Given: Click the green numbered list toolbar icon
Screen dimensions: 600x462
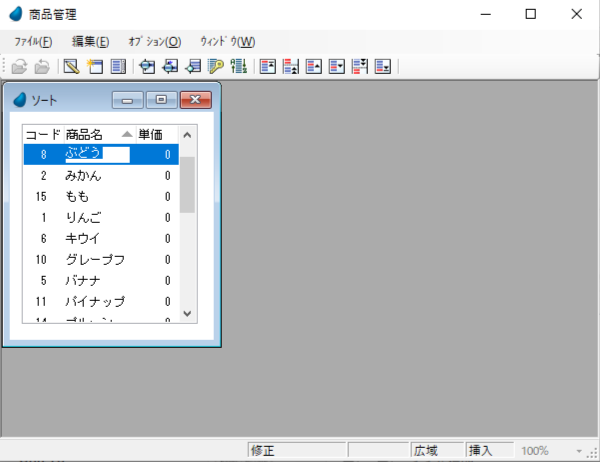Looking at the screenshot, I should (x=238, y=67).
